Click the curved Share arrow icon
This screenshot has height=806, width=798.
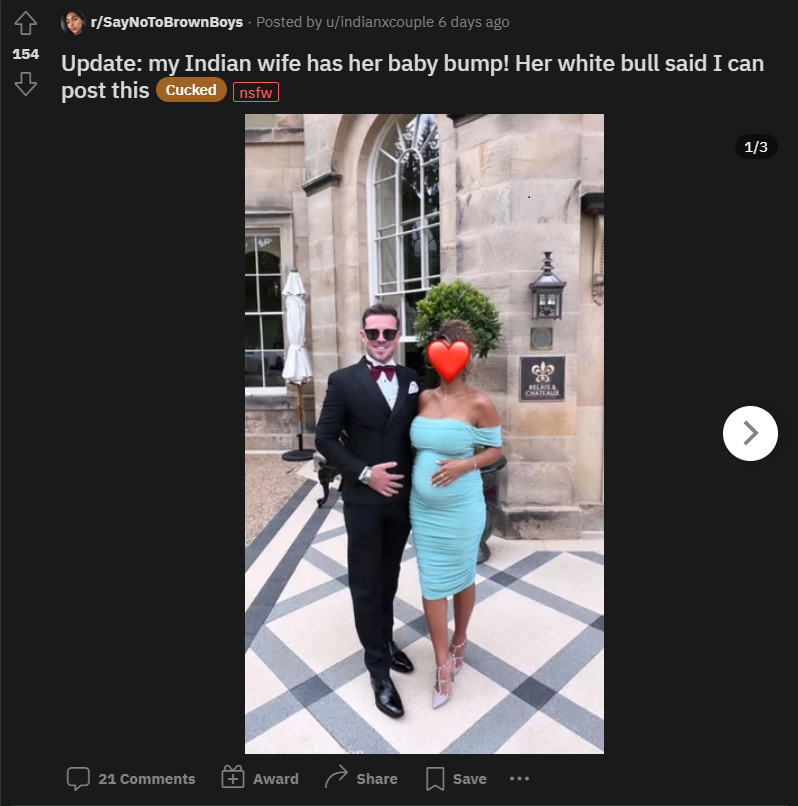pos(336,777)
